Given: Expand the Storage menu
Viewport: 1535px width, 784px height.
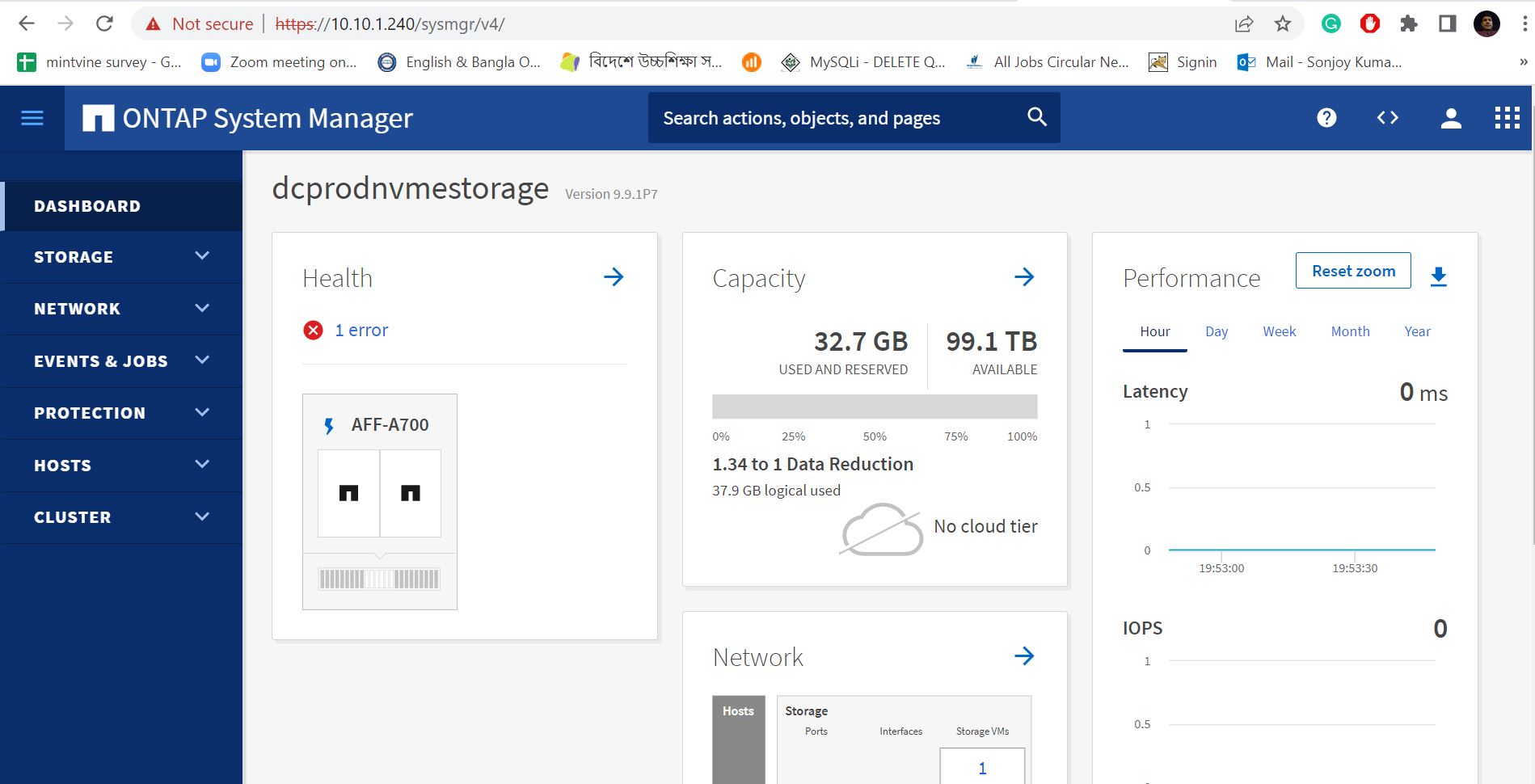Looking at the screenshot, I should (x=121, y=257).
